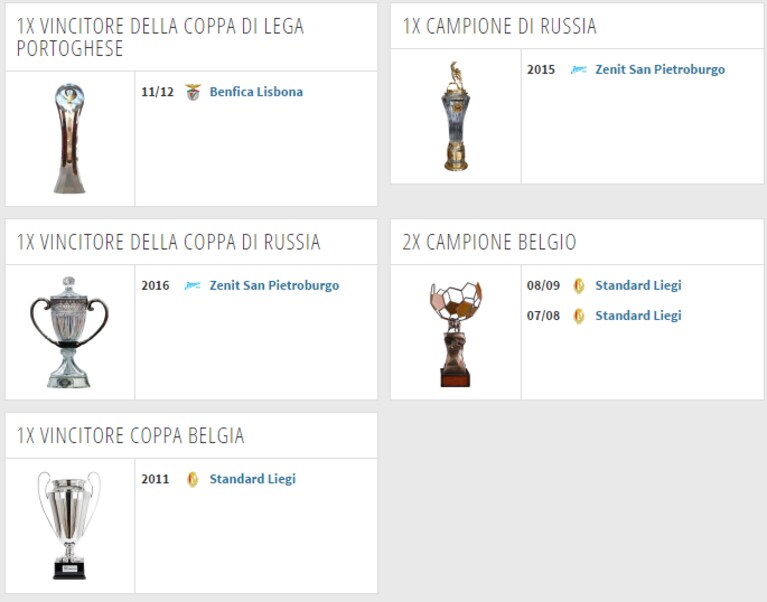Click the Zenit crest beside 2016
Viewport: 767px width, 602px height.
point(193,286)
